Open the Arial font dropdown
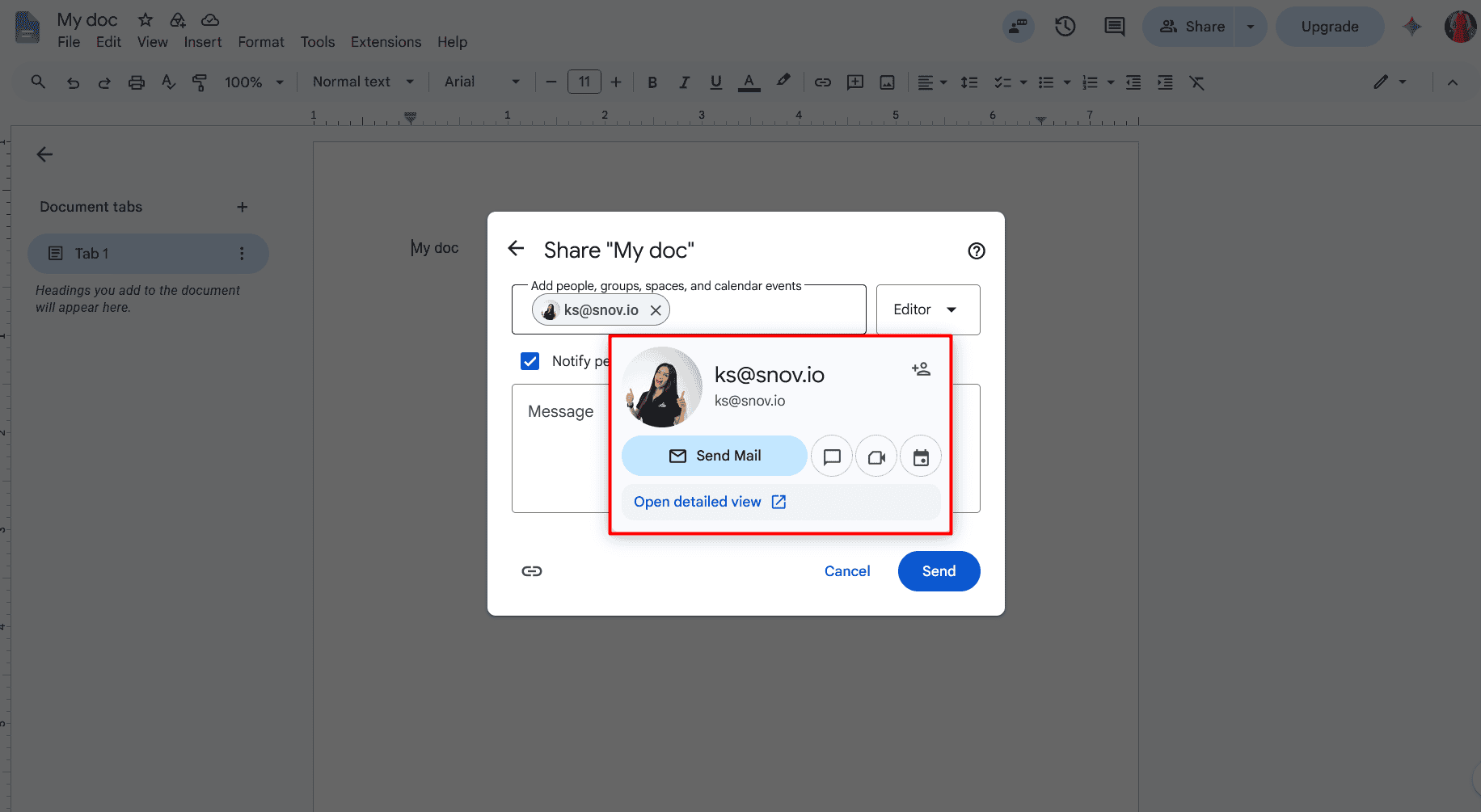The height and width of the screenshot is (812, 1481). pos(482,82)
